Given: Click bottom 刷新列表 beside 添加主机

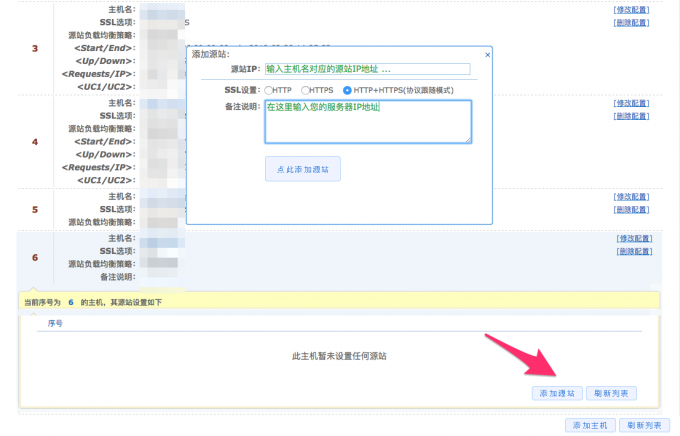Looking at the screenshot, I should pos(644,425).
